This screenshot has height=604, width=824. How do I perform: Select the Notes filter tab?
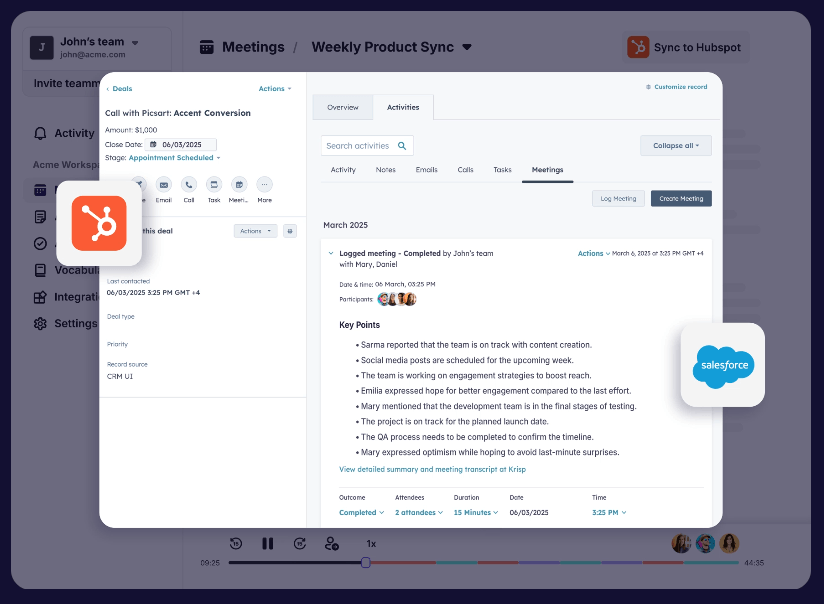[x=386, y=170]
